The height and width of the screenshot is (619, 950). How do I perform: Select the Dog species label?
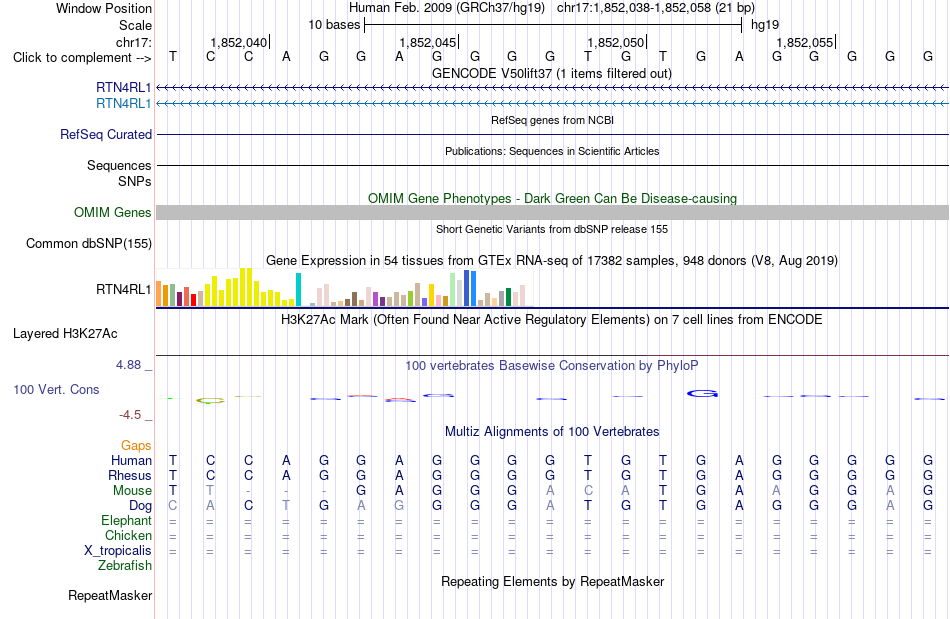pyautogui.click(x=141, y=506)
